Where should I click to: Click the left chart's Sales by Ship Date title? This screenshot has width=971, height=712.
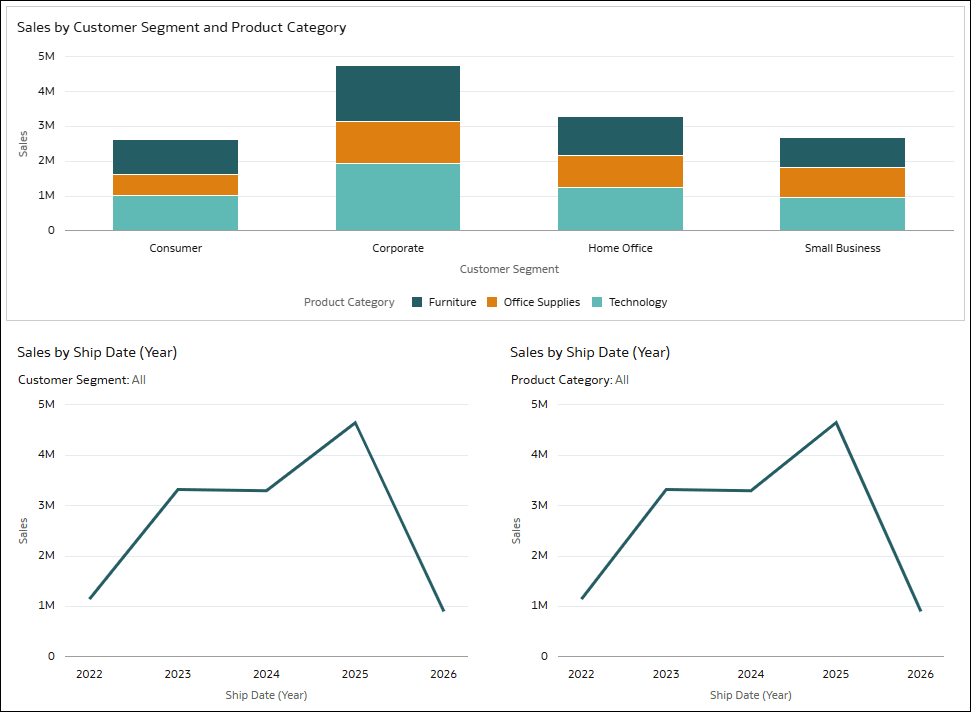(x=97, y=352)
